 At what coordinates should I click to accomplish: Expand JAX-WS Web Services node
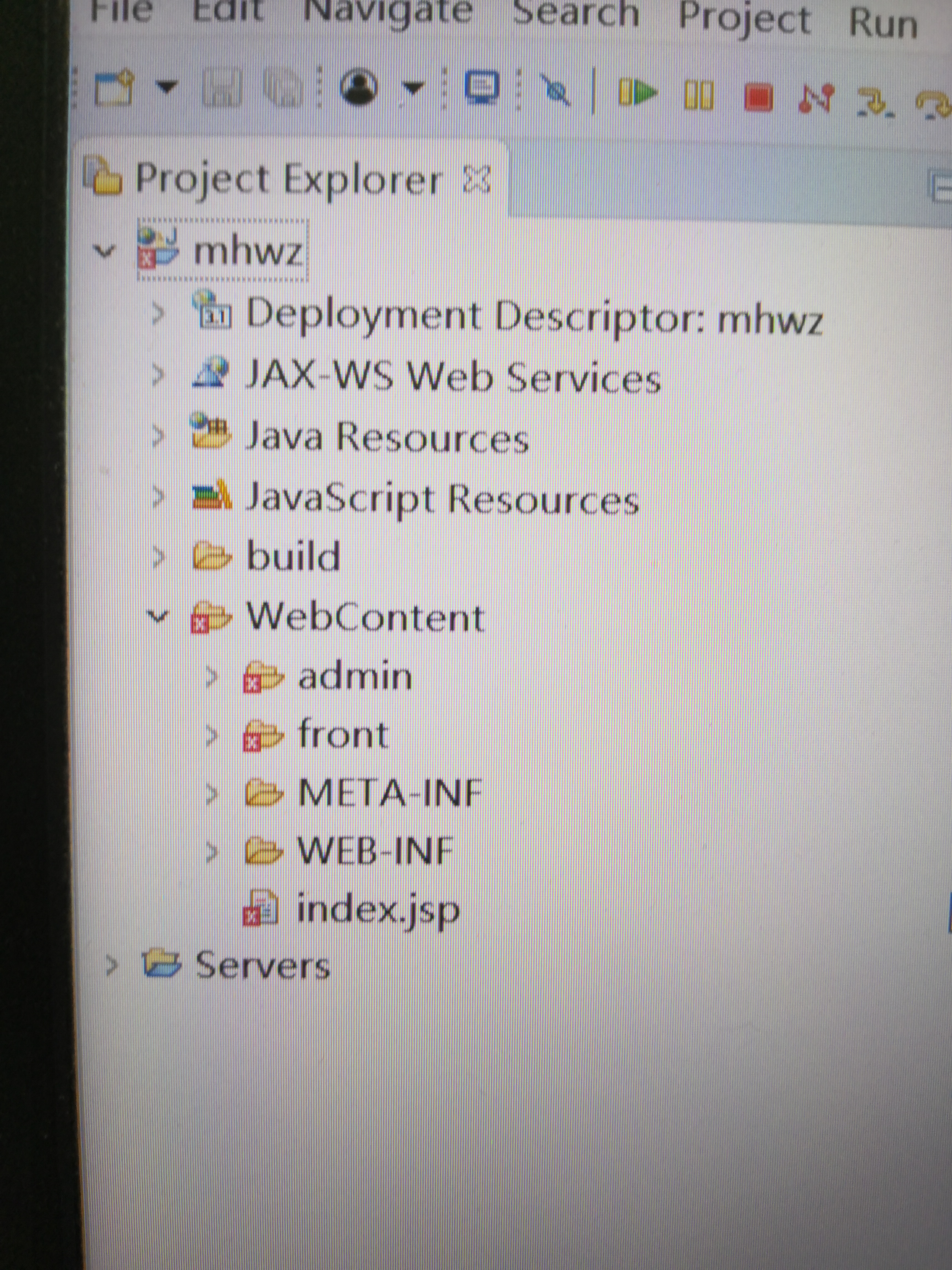point(158,374)
